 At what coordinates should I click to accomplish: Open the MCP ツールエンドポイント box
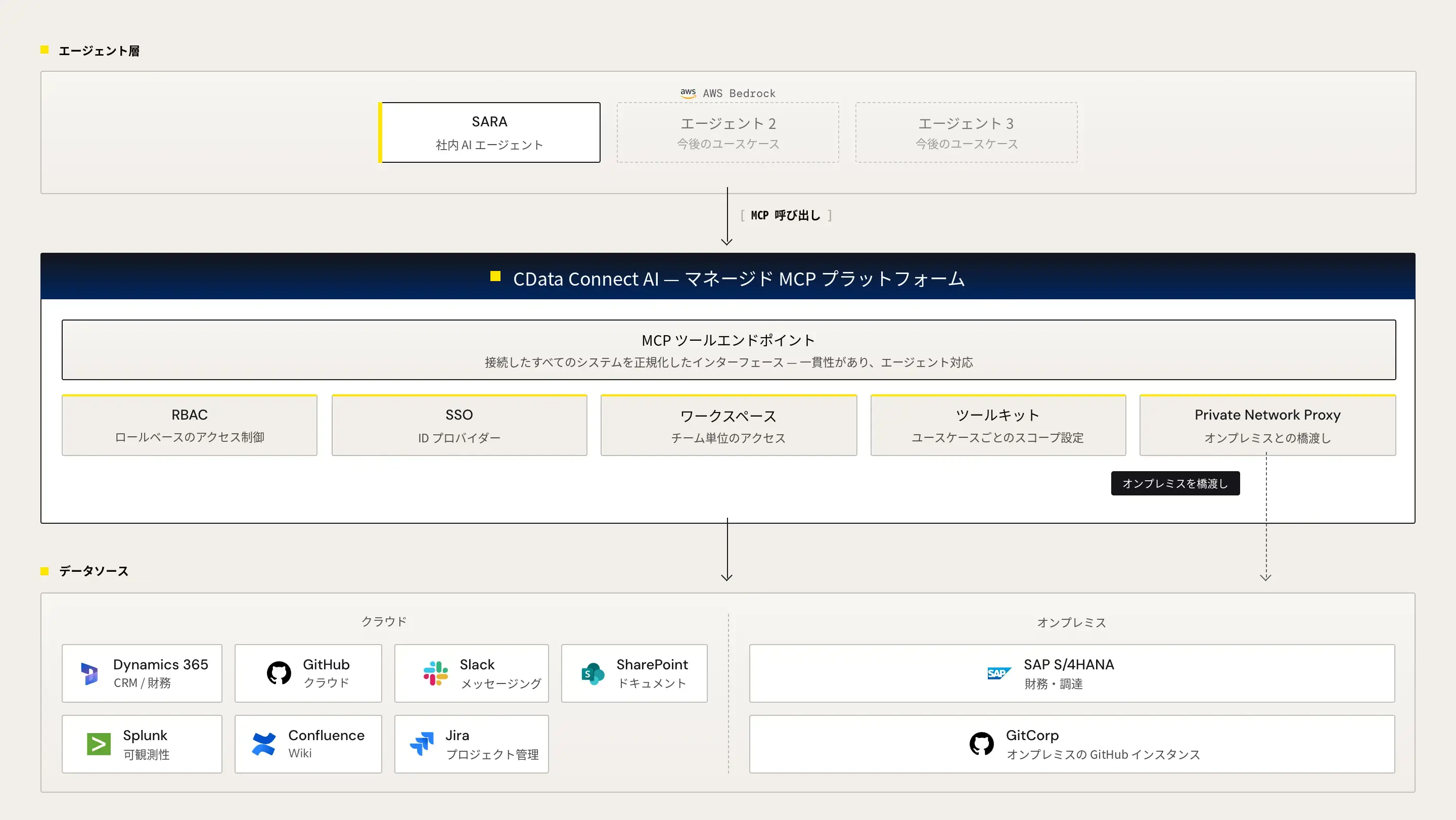tap(729, 350)
